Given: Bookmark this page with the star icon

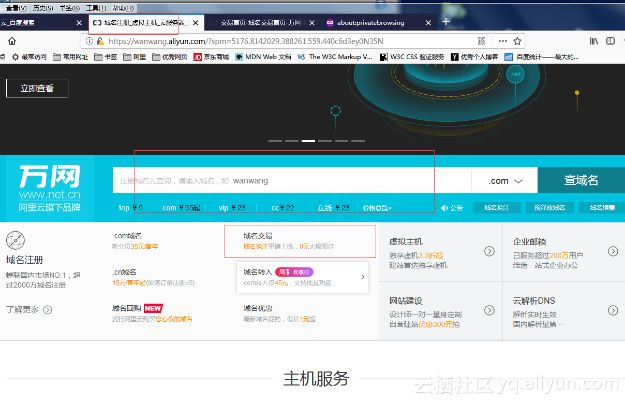Looking at the screenshot, I should (517, 41).
